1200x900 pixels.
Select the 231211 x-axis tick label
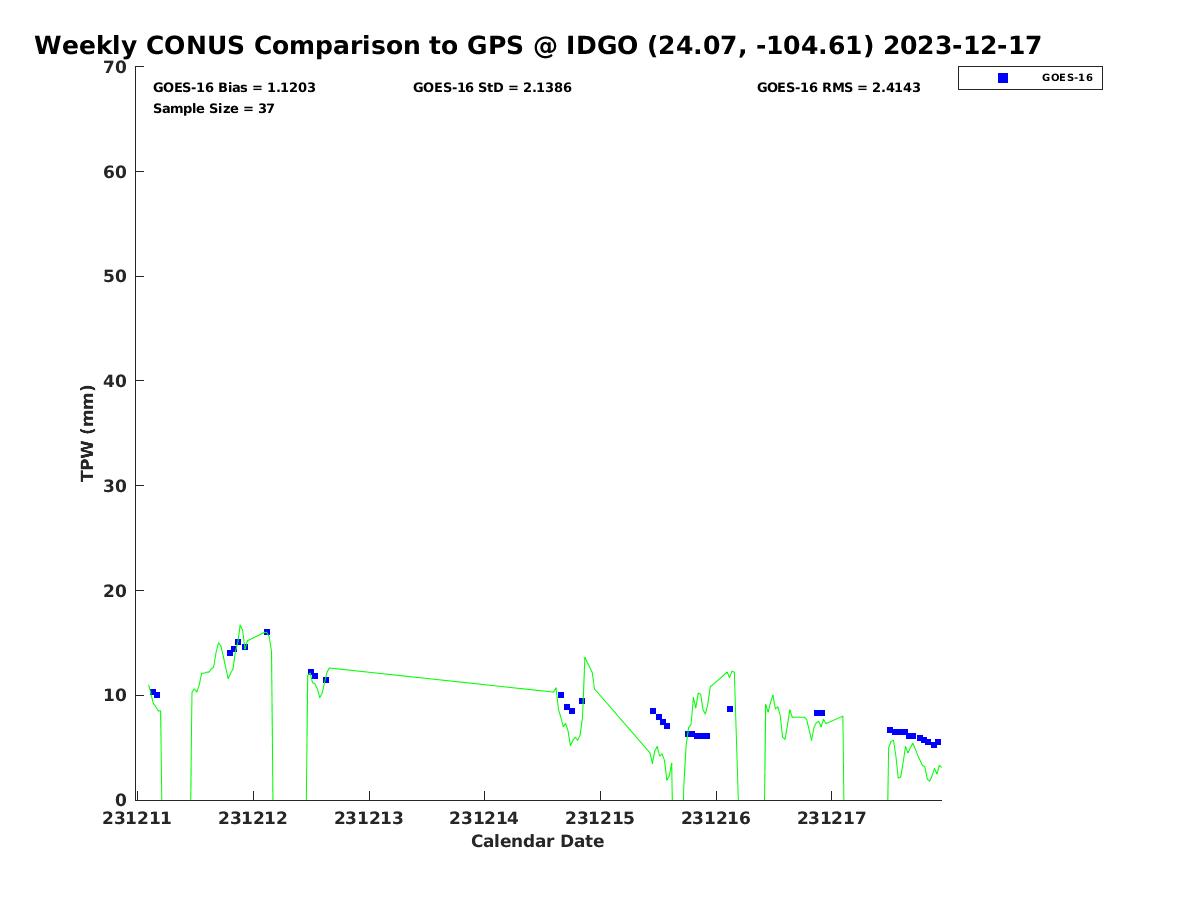point(138,819)
